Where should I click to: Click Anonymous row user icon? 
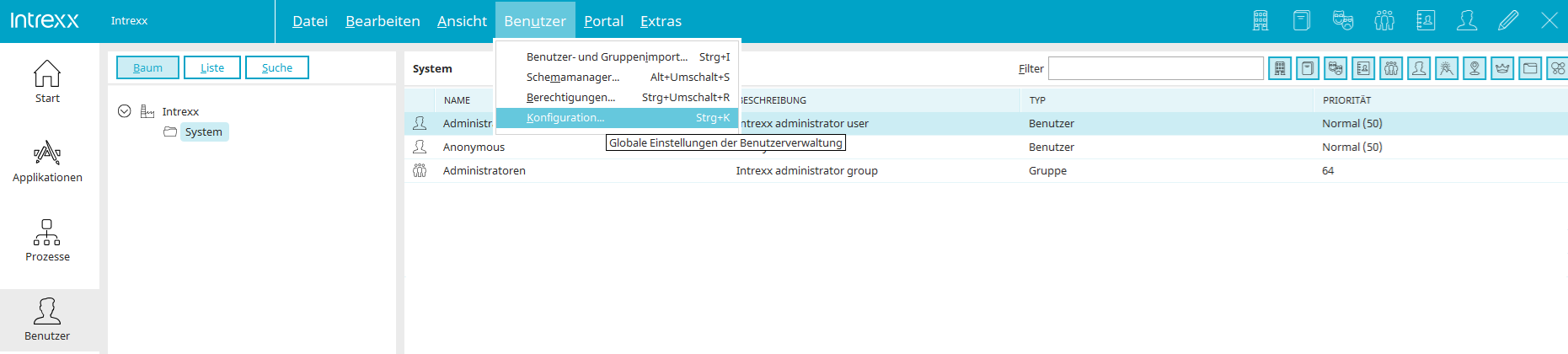coord(420,147)
